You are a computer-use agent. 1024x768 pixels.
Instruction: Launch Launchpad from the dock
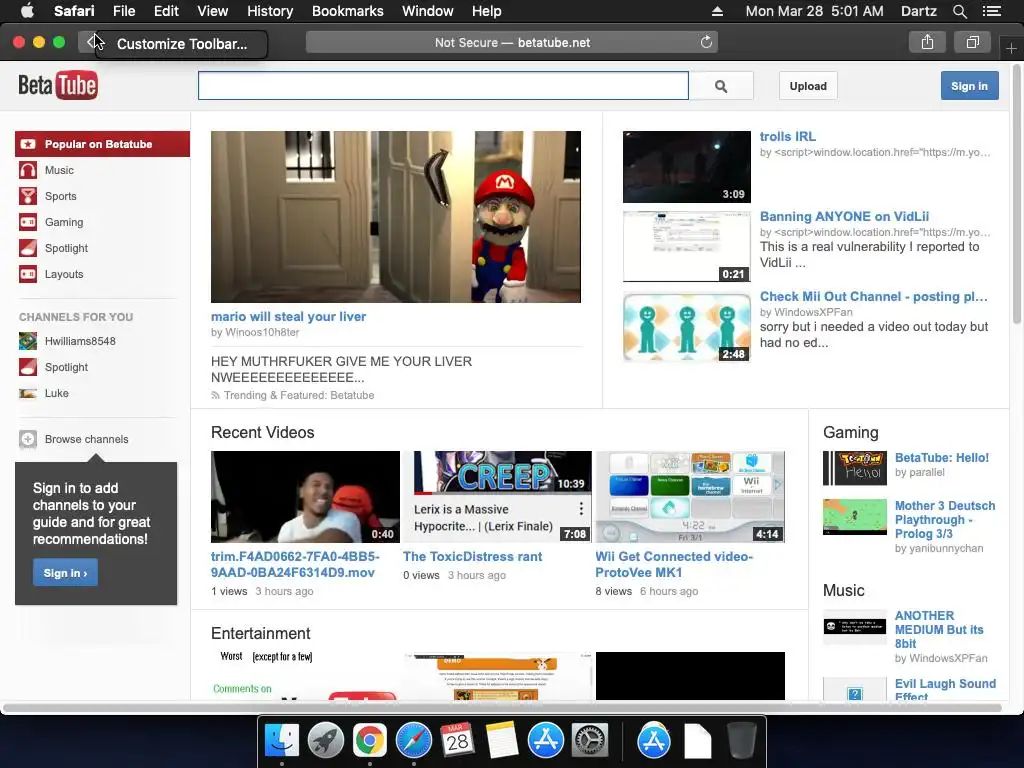[326, 741]
